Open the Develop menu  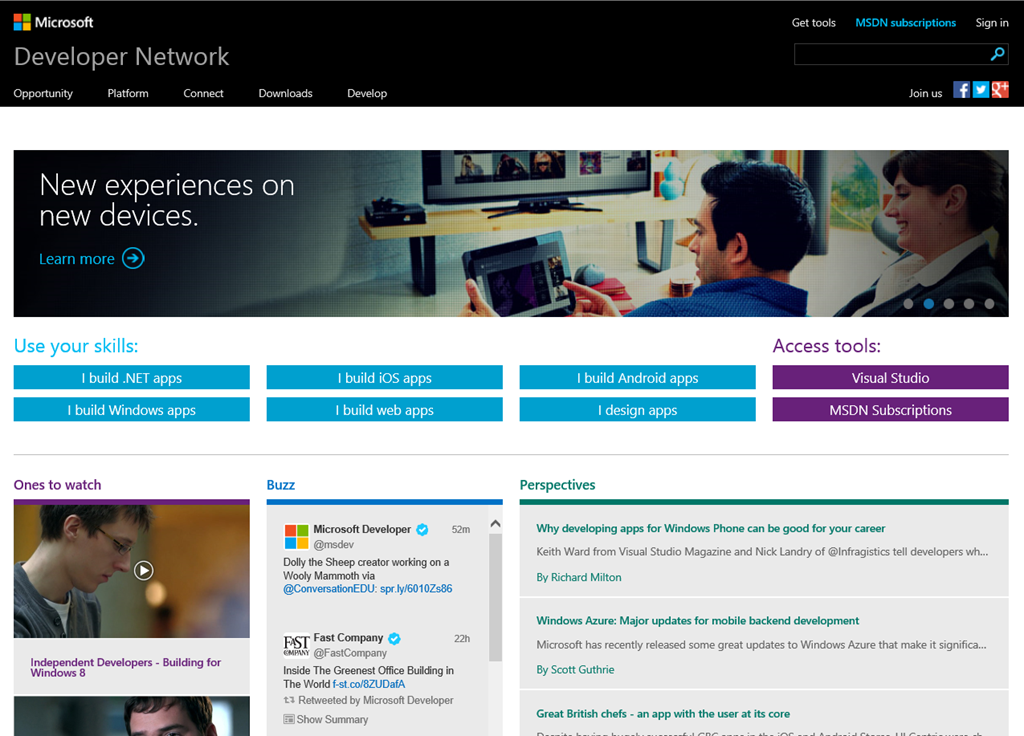(x=367, y=93)
